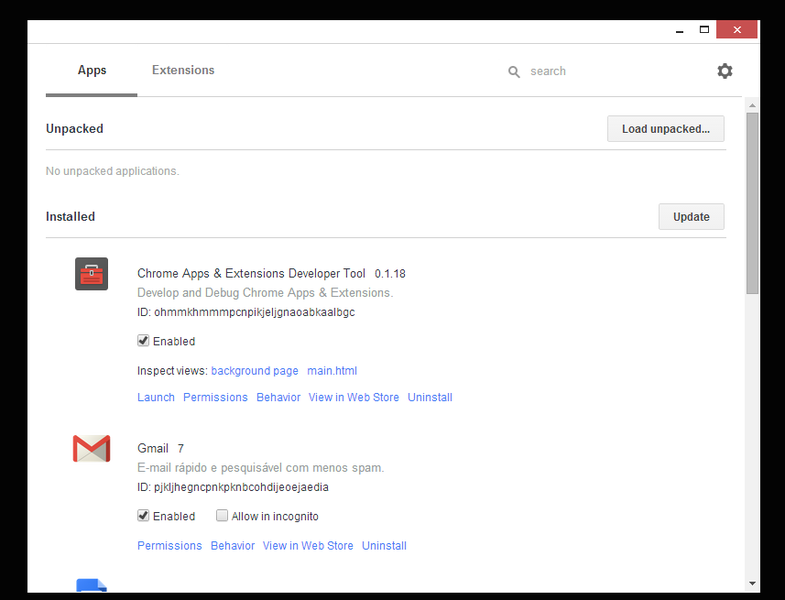Open the background page inspect view
This screenshot has height=600, width=785.
pos(254,371)
